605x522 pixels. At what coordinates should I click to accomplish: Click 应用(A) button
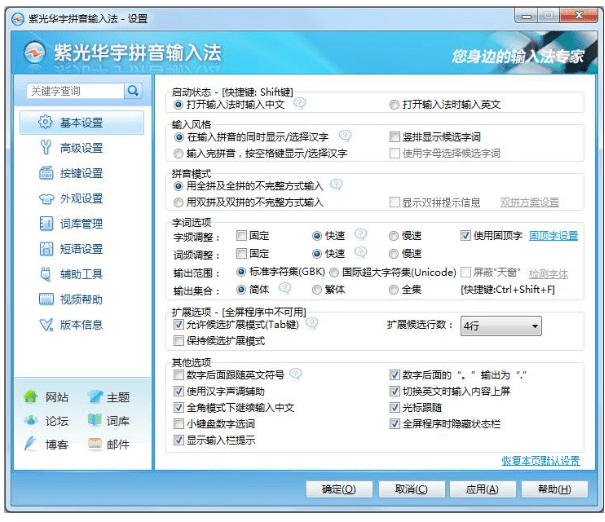pyautogui.click(x=483, y=489)
